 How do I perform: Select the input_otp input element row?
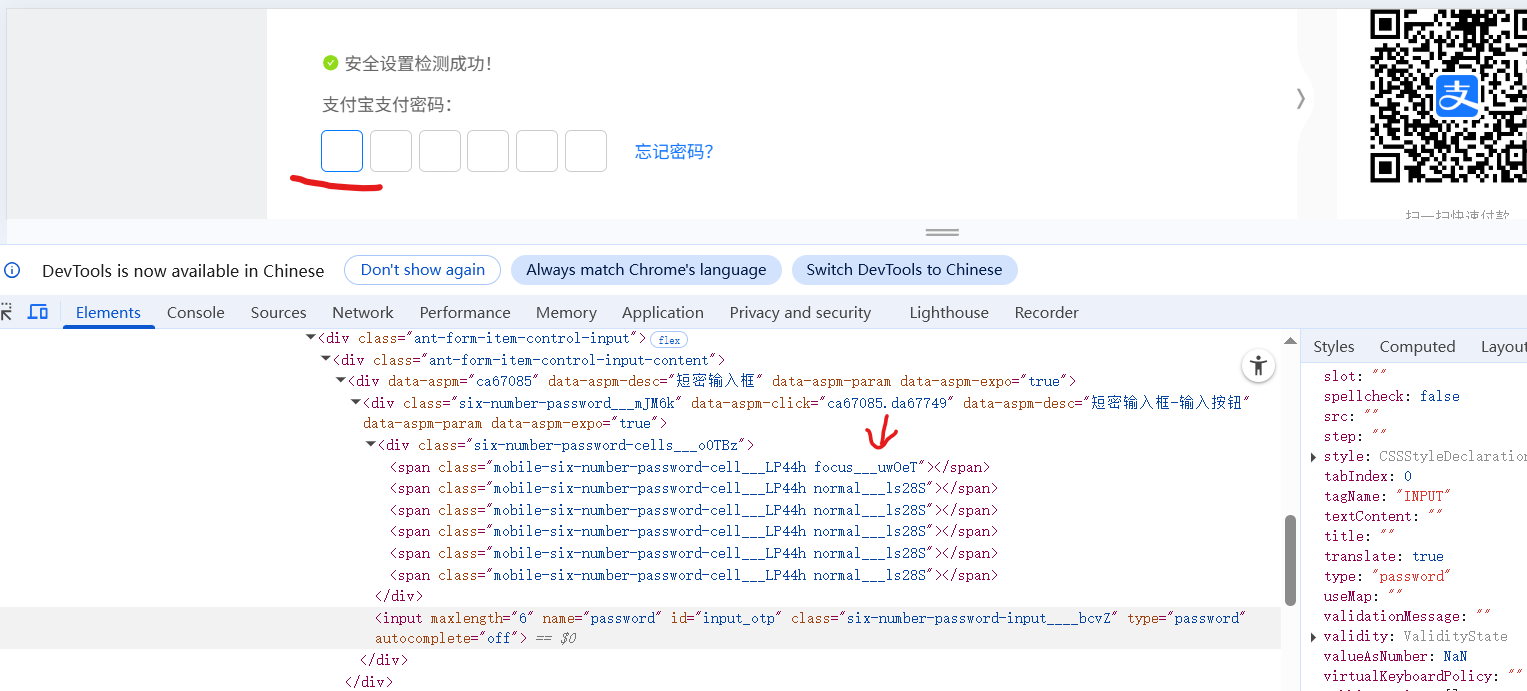(x=640, y=628)
